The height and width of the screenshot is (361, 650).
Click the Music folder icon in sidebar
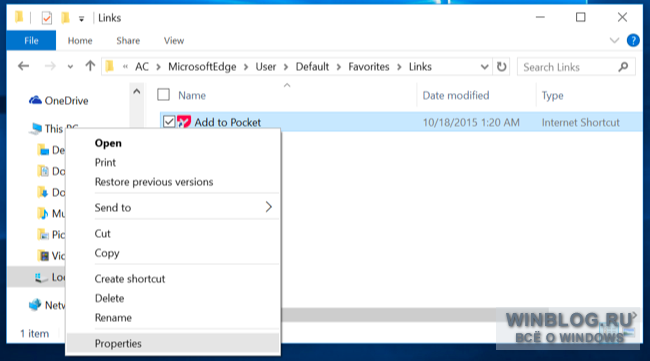tap(43, 213)
